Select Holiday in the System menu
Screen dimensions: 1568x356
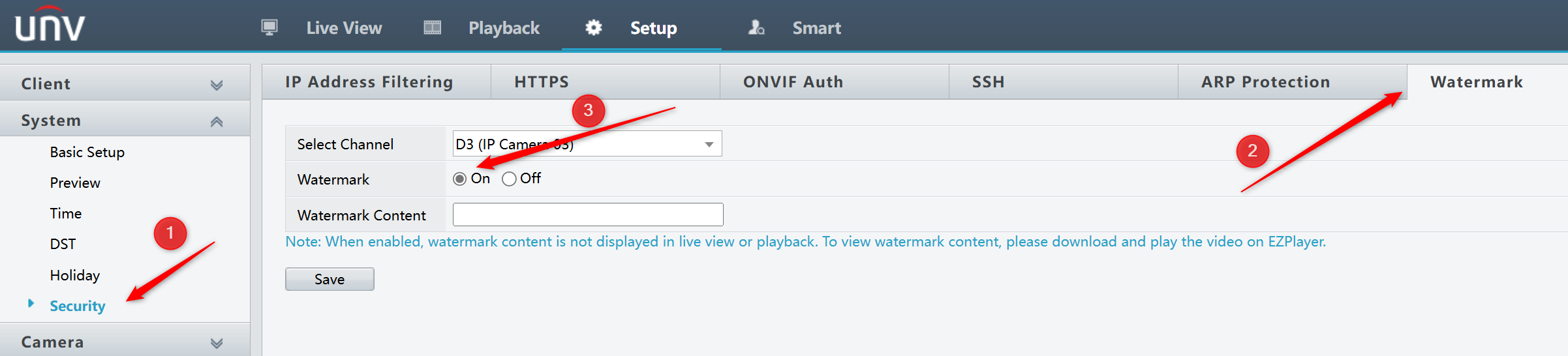point(74,275)
